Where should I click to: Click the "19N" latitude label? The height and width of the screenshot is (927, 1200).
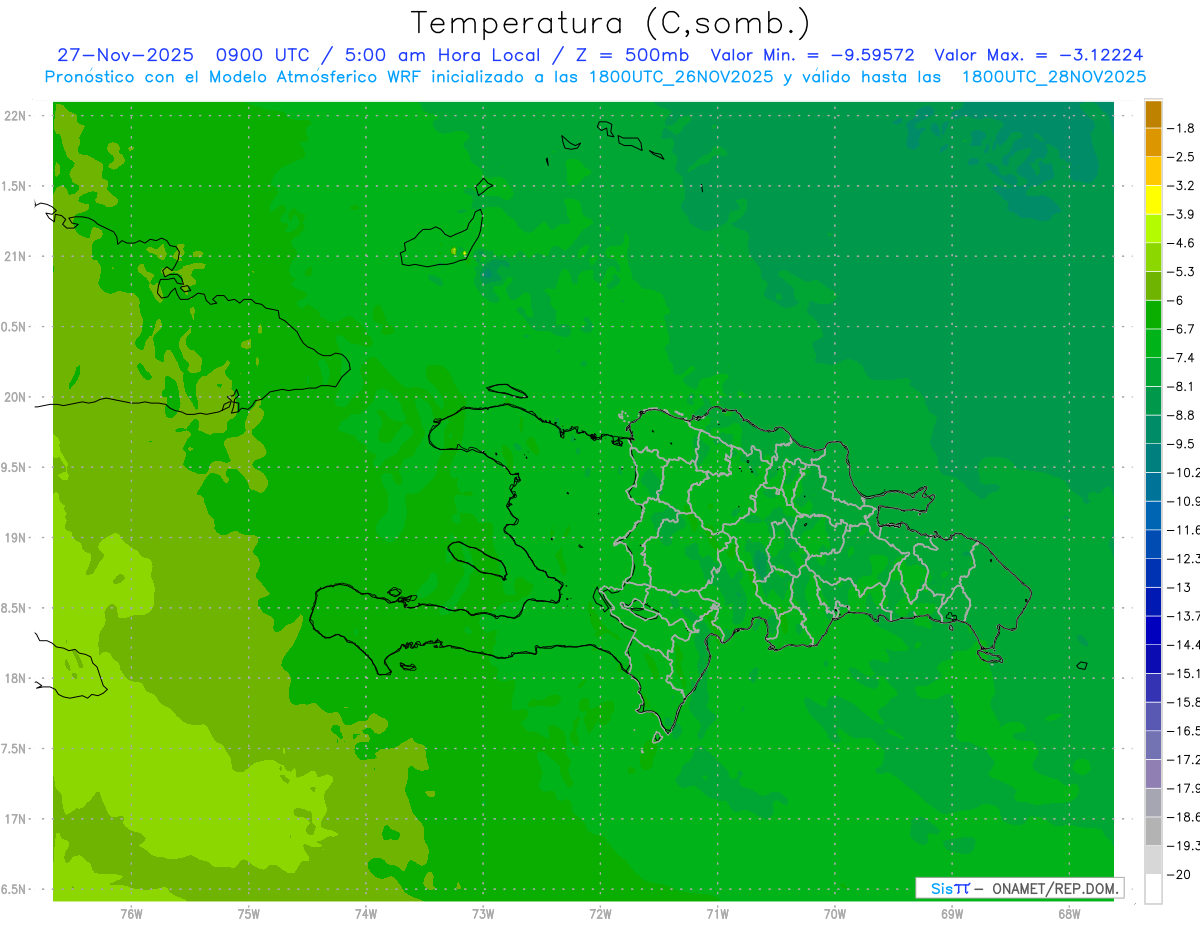pyautogui.click(x=17, y=538)
